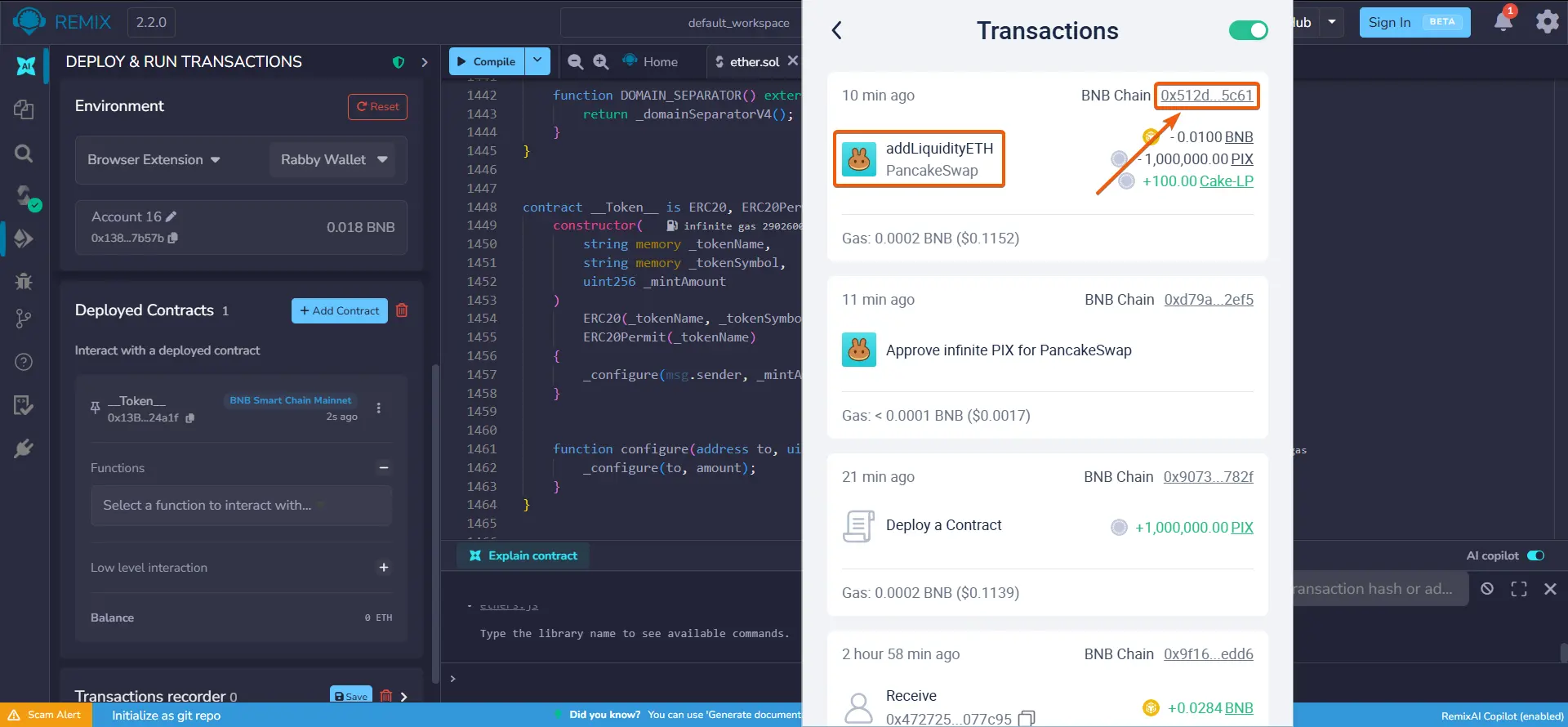Screen dimensions: 1568x727
Task: Toggle the AI copilot switch
Action: tap(1536, 555)
